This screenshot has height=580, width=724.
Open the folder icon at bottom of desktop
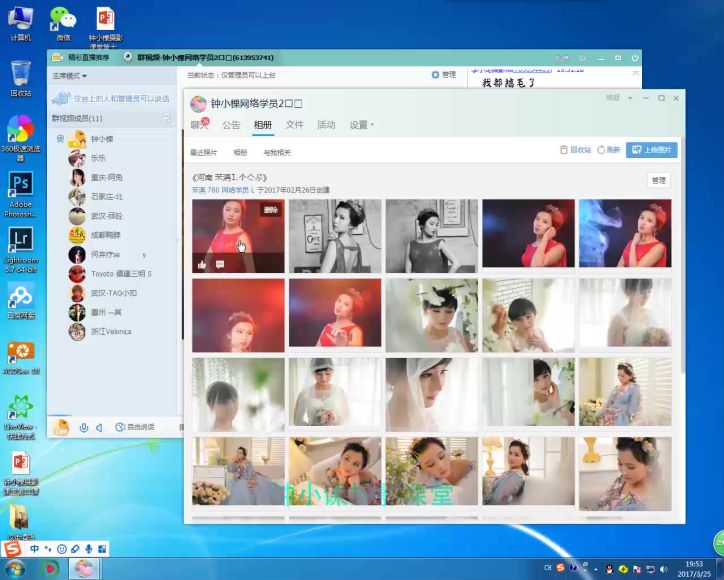pyautogui.click(x=20, y=522)
